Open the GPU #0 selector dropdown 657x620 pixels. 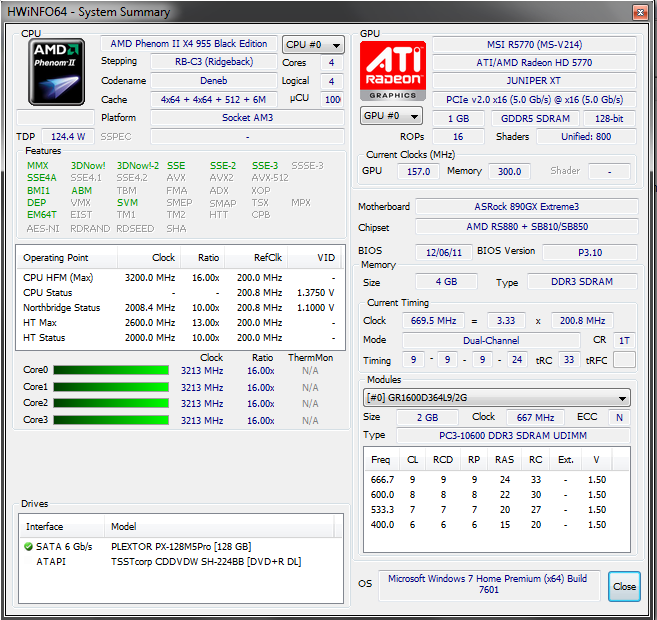tap(391, 116)
